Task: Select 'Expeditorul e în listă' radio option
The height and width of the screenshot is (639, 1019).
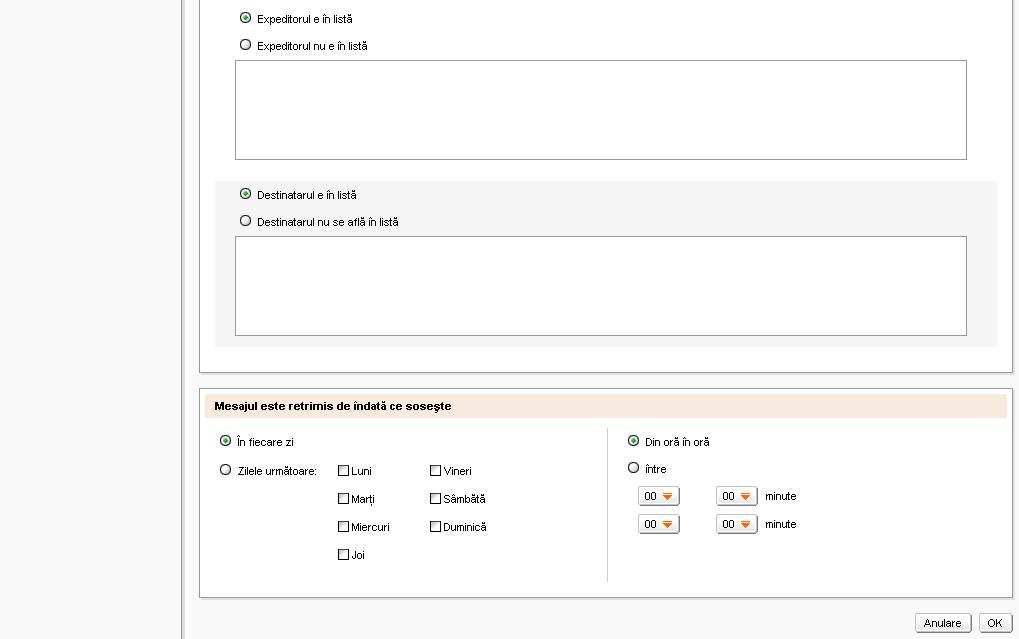Action: 246,18
